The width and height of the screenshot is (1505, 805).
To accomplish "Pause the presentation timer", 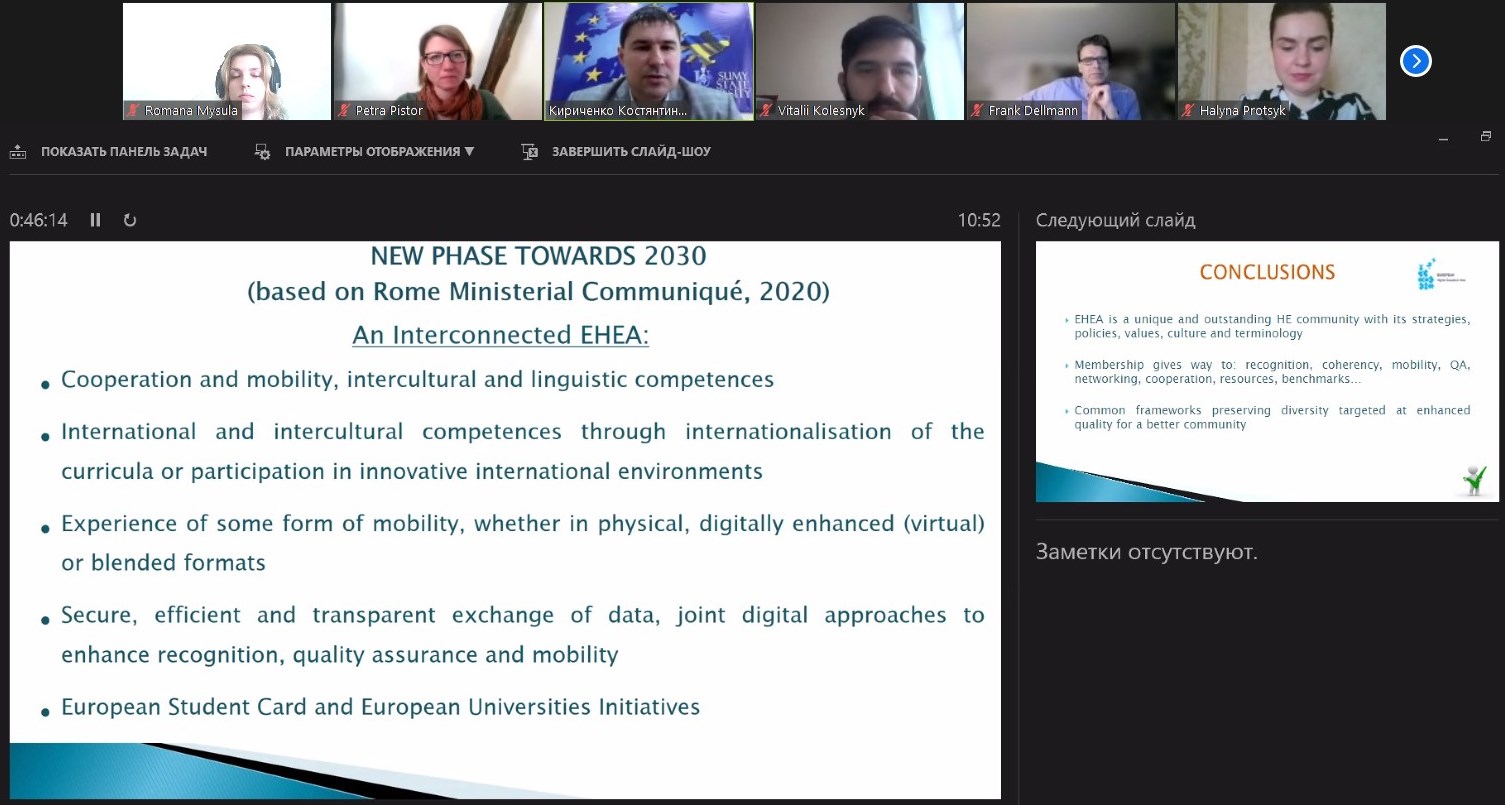I will (x=96, y=220).
